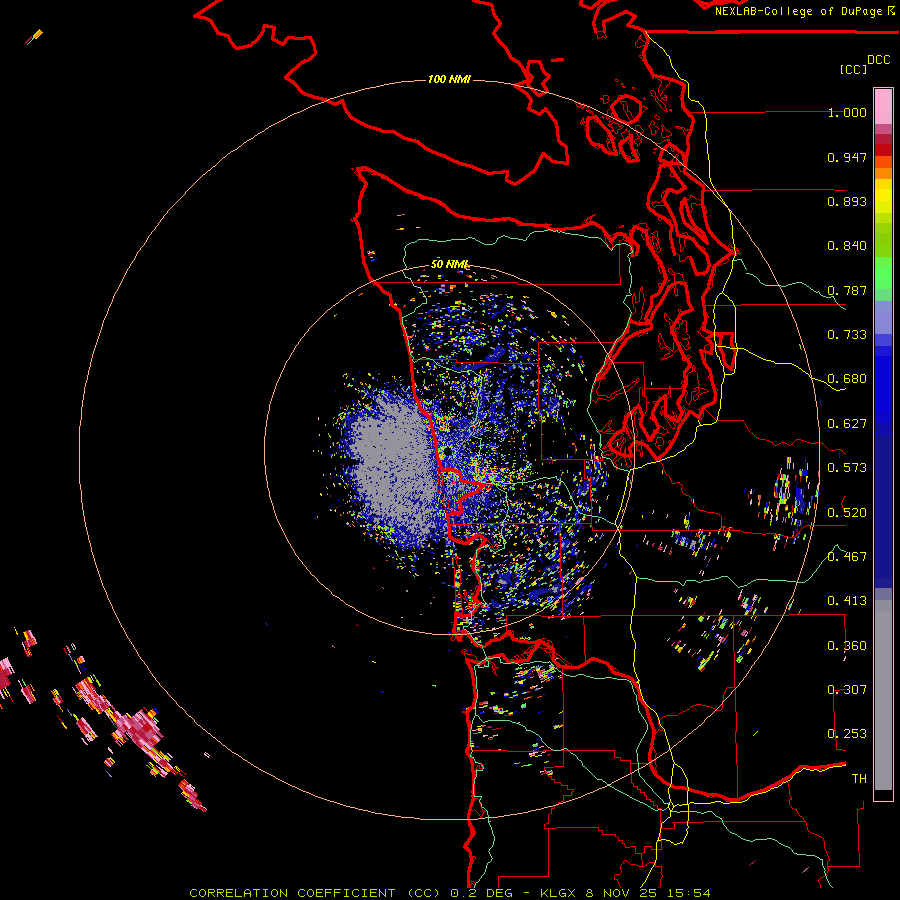Select the 0.680 legend value

[x=847, y=379]
